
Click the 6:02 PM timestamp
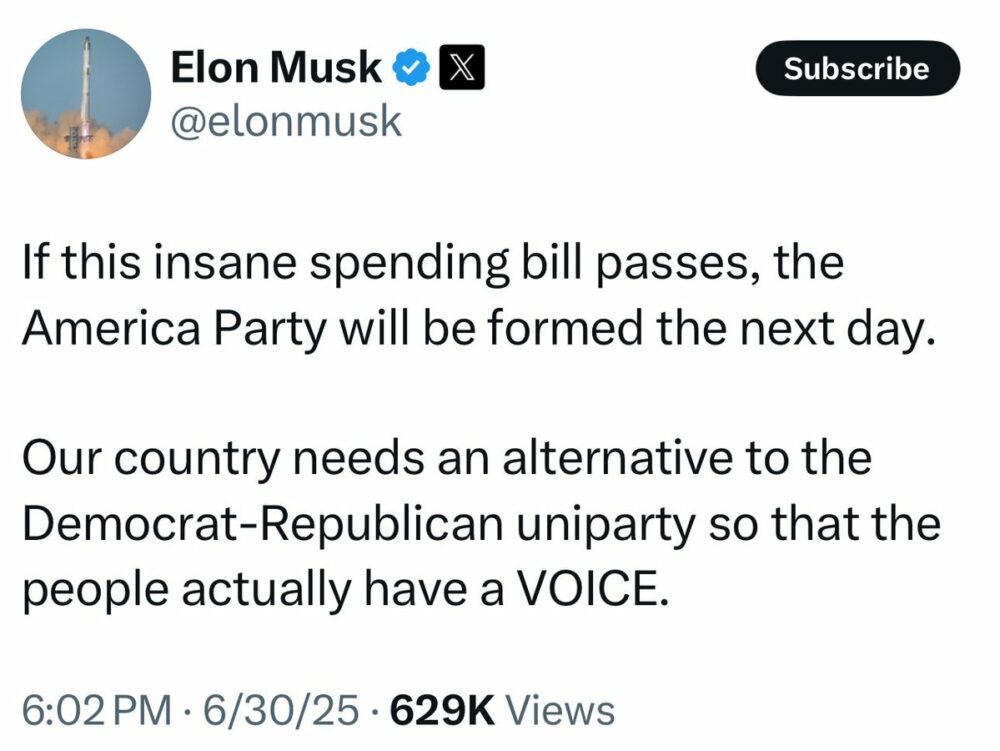pyautogui.click(x=97, y=711)
